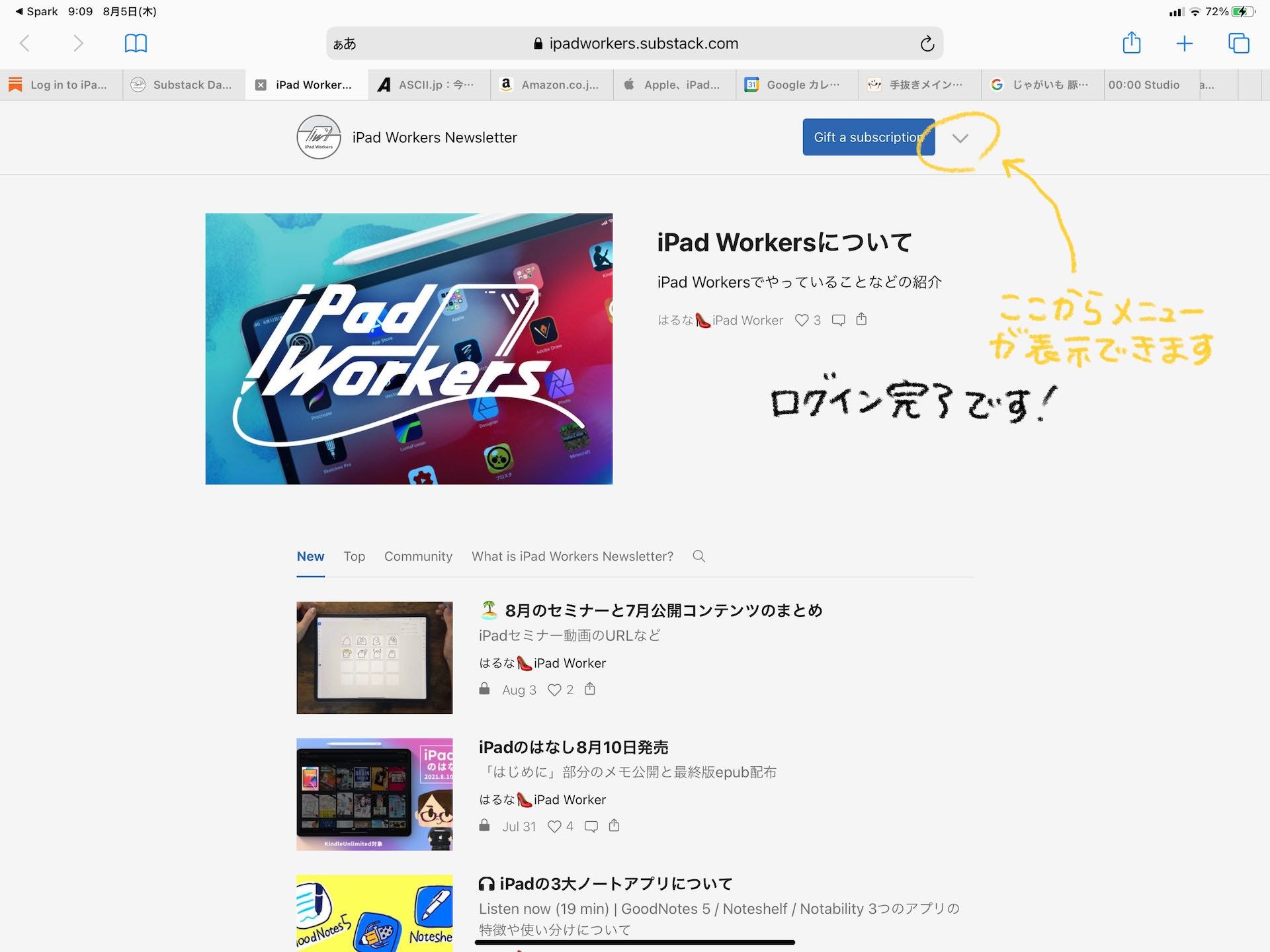Switch to the Substack Da... tab
This screenshot has width=1270, height=952.
(184, 85)
